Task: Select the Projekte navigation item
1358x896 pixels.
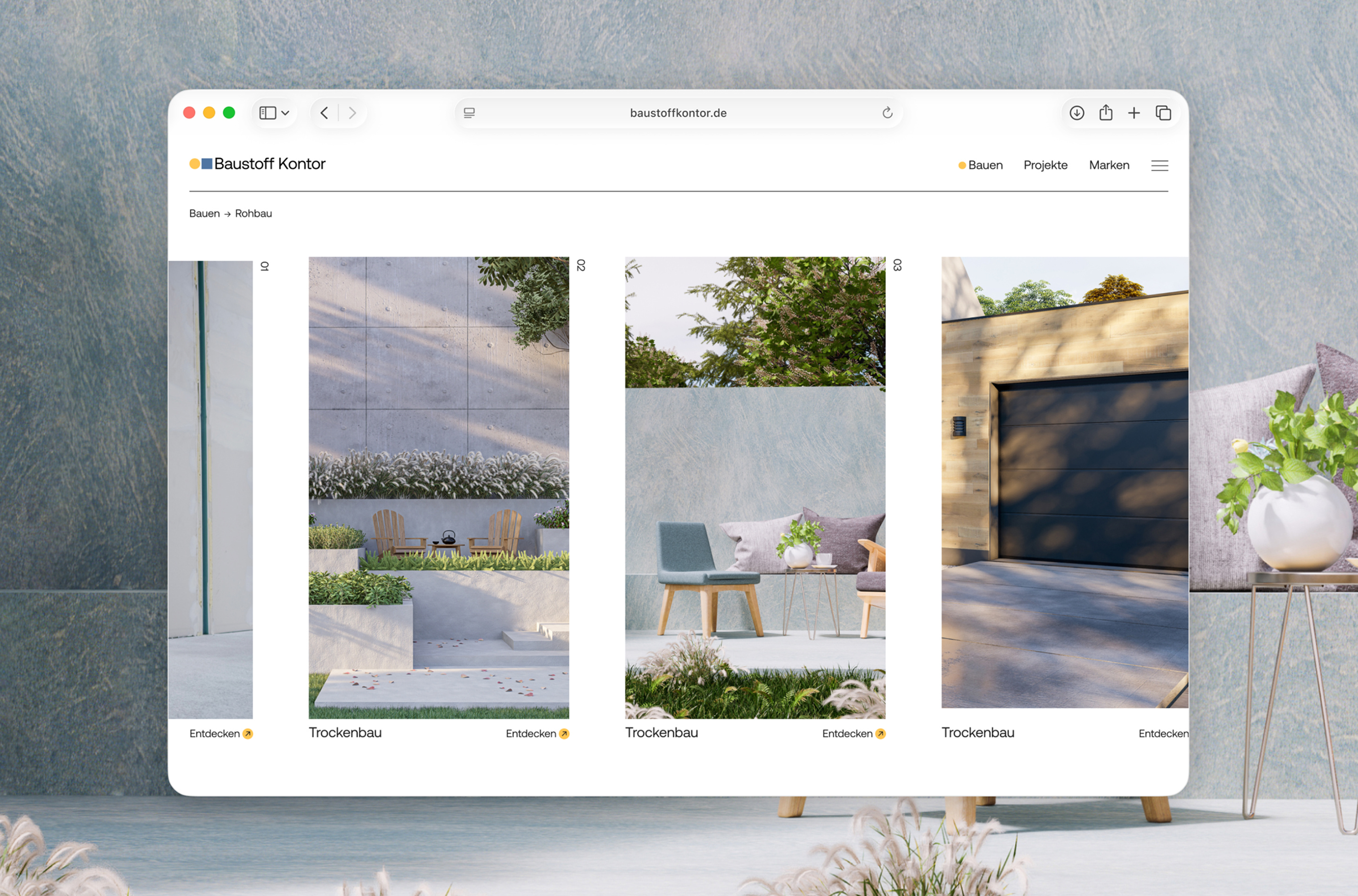Action: 1045,165
